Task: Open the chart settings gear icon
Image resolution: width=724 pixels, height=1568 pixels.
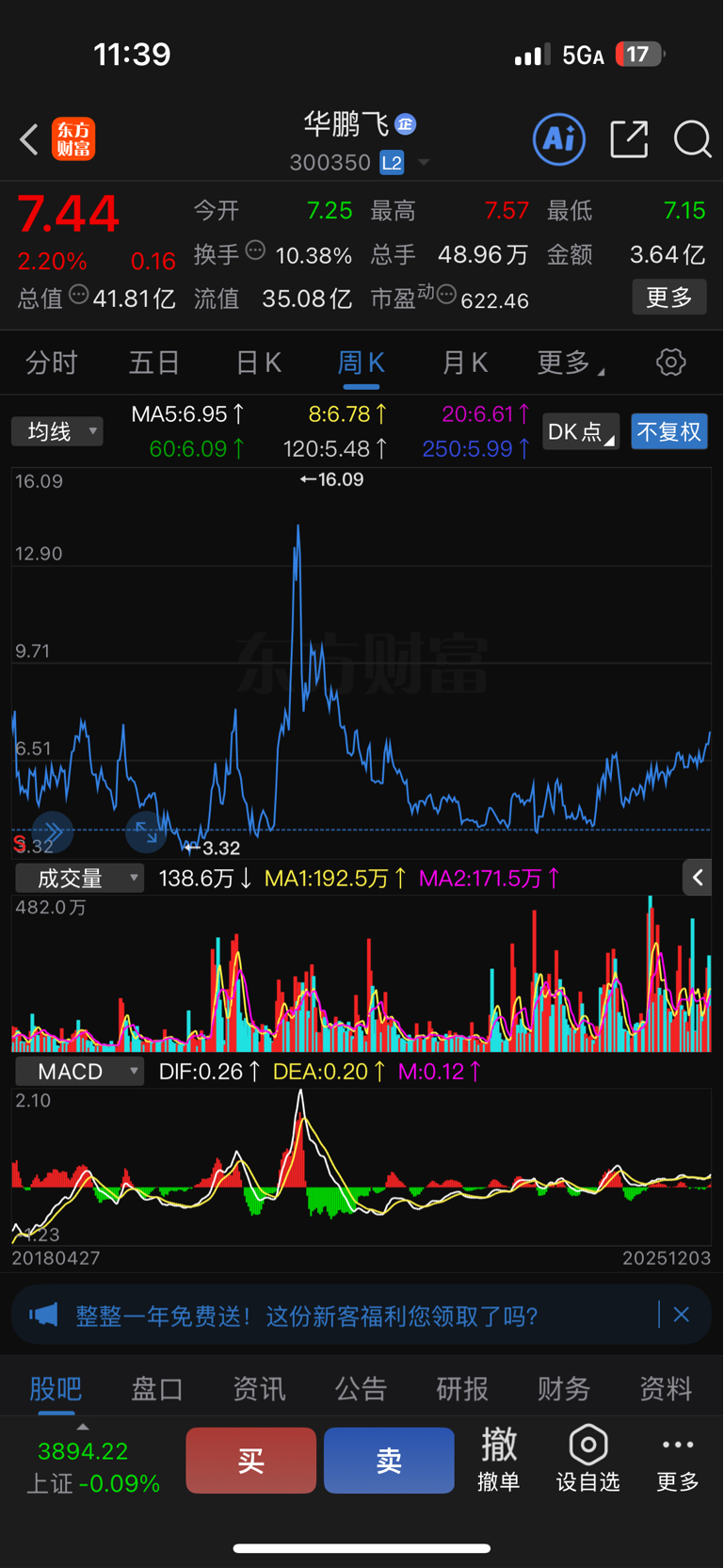Action: pyautogui.click(x=671, y=362)
